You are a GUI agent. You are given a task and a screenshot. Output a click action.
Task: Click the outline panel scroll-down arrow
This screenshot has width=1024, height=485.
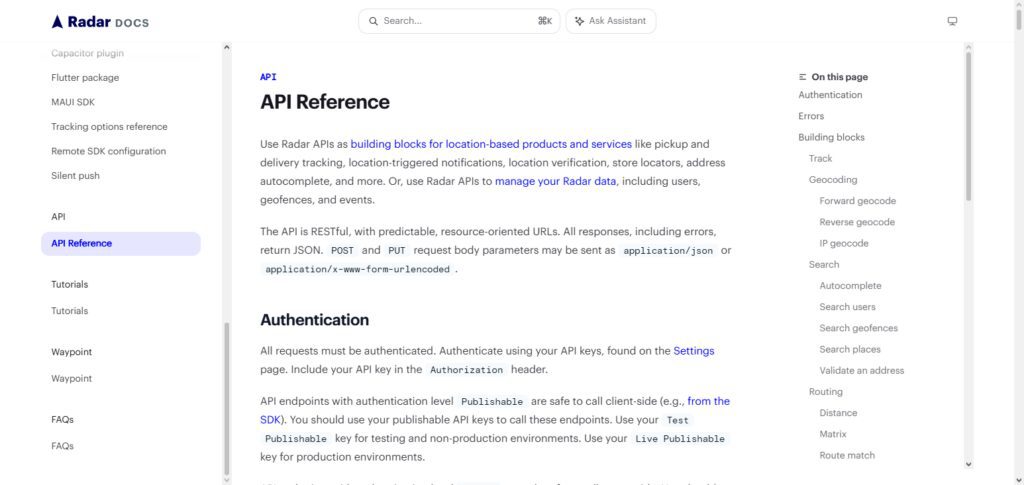pyautogui.click(x=968, y=465)
